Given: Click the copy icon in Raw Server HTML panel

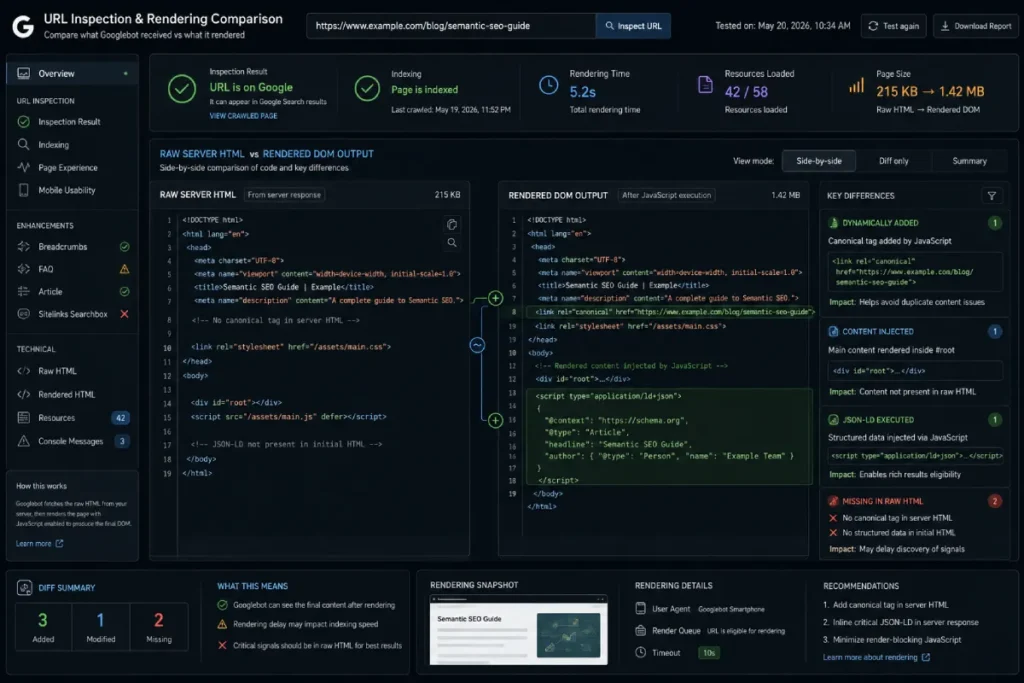Looking at the screenshot, I should 452,224.
